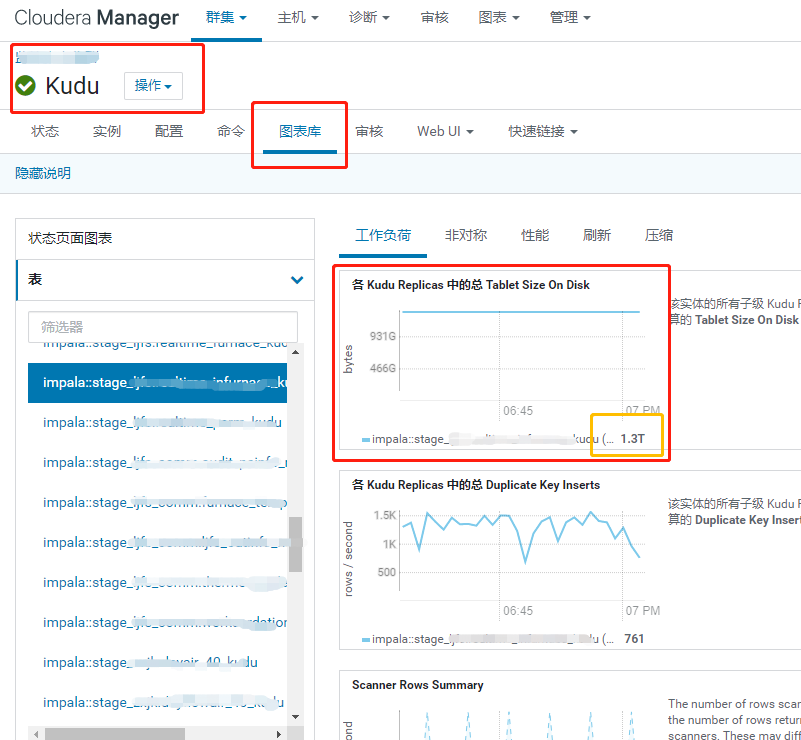
Task: Select the 图表库 tab
Action: pos(300,131)
